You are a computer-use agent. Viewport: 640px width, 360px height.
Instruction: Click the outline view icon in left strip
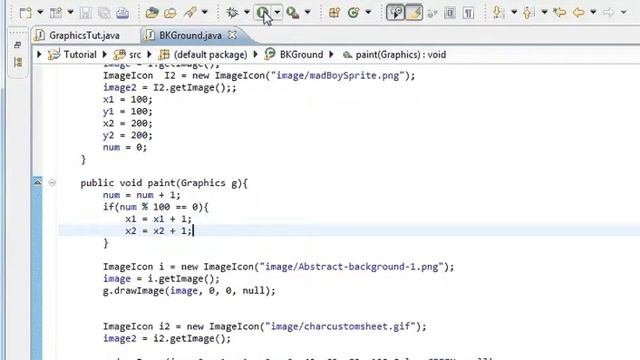click(18, 62)
